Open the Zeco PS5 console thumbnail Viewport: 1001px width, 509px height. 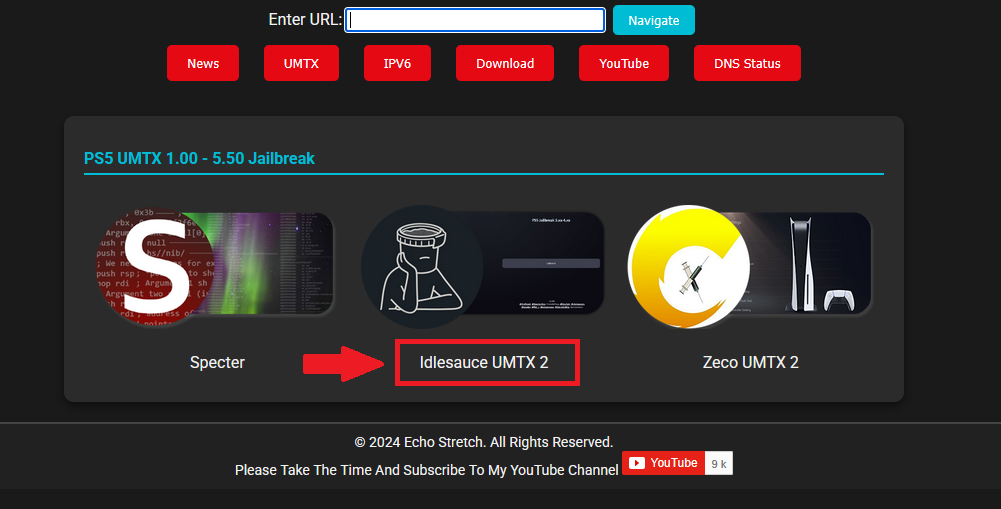click(x=809, y=264)
